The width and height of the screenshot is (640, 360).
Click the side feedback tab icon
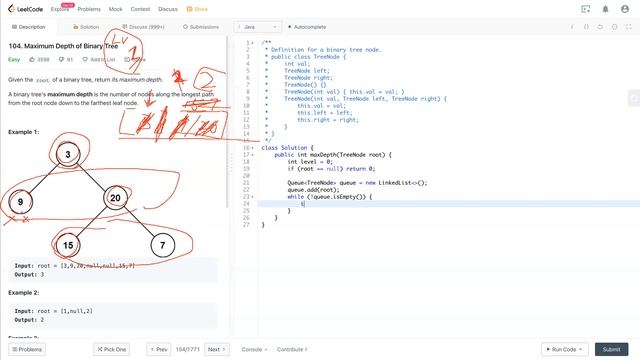pos(633,98)
